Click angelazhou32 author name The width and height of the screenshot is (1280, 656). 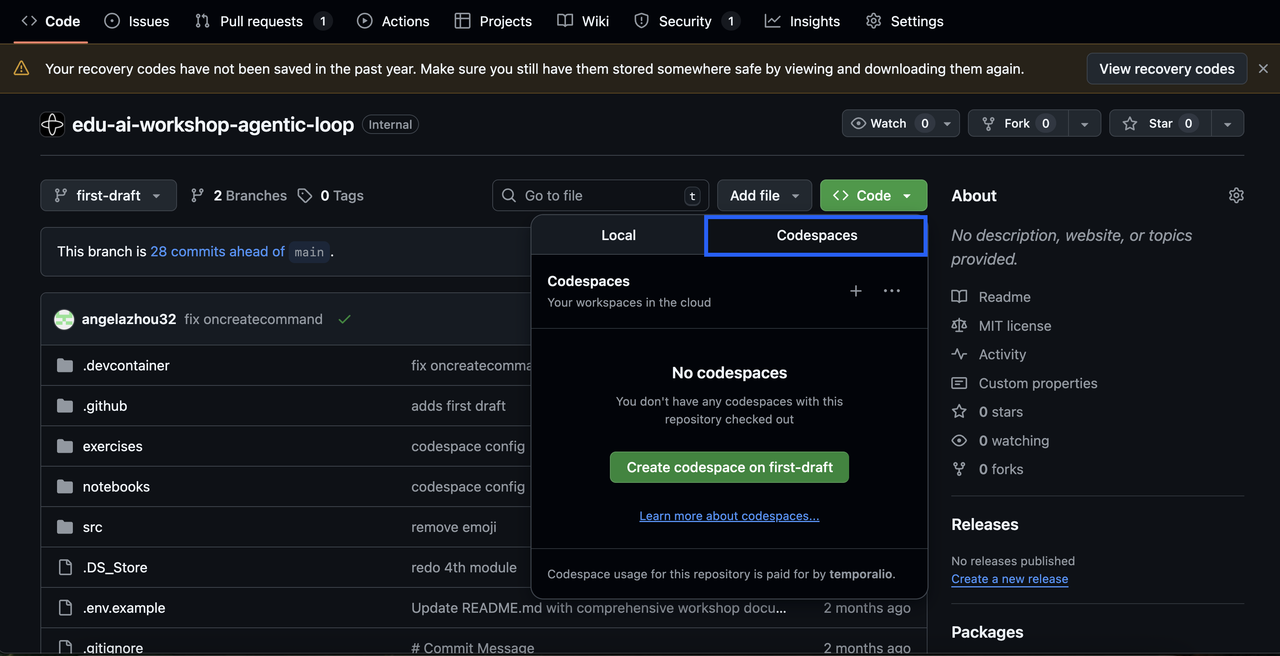[x=129, y=319]
